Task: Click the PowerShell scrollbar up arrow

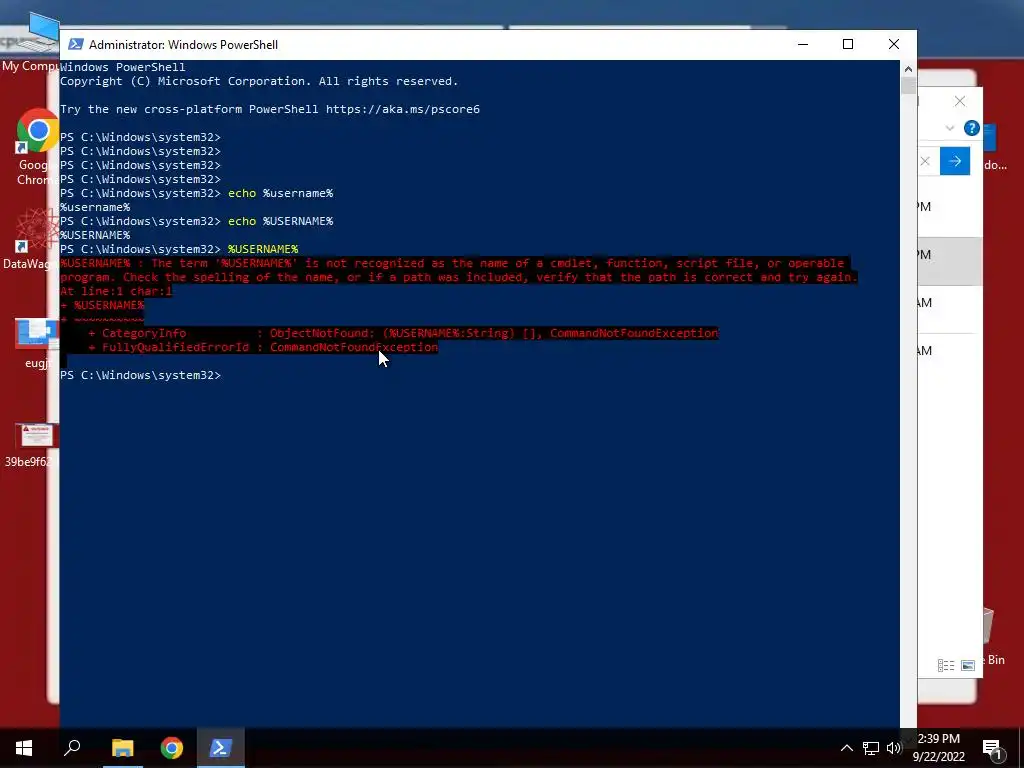Action: [x=908, y=68]
